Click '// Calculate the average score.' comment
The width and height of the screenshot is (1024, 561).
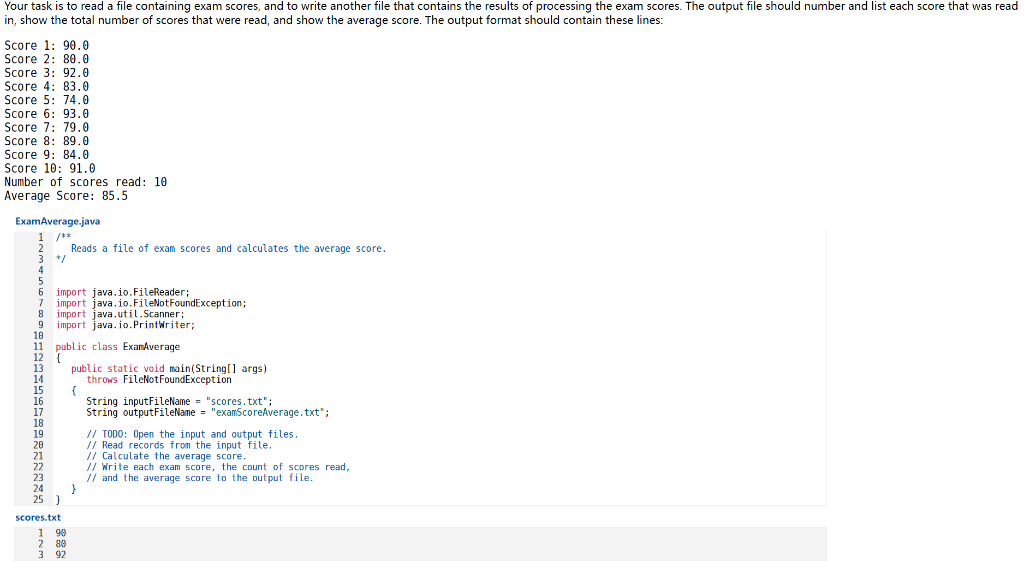[x=166, y=456]
